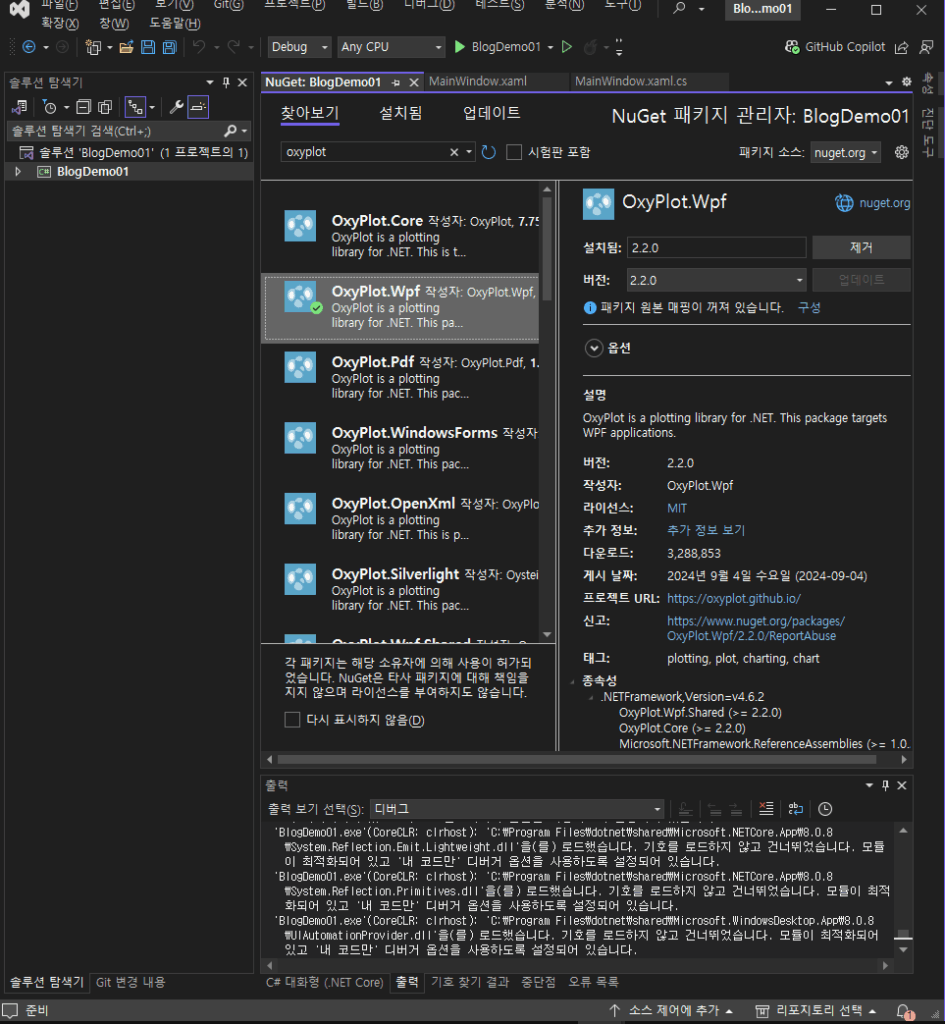Image resolution: width=945 pixels, height=1024 pixels.
Task: Click Show All Files icon in Solution Explorer
Action: coord(104,106)
